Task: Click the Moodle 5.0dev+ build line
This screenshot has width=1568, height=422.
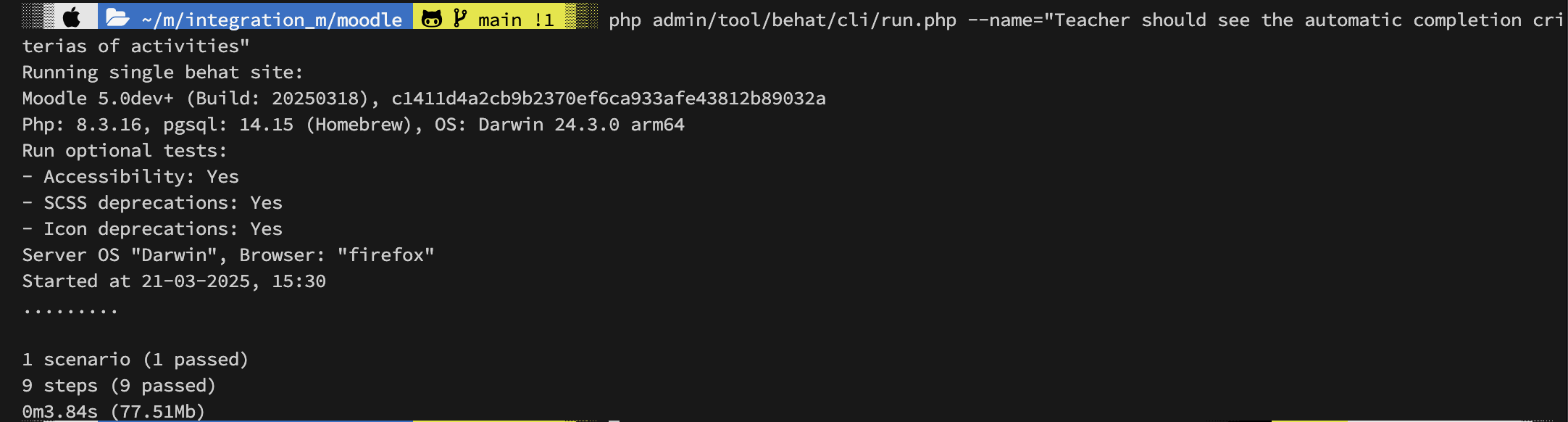Action: point(424,99)
